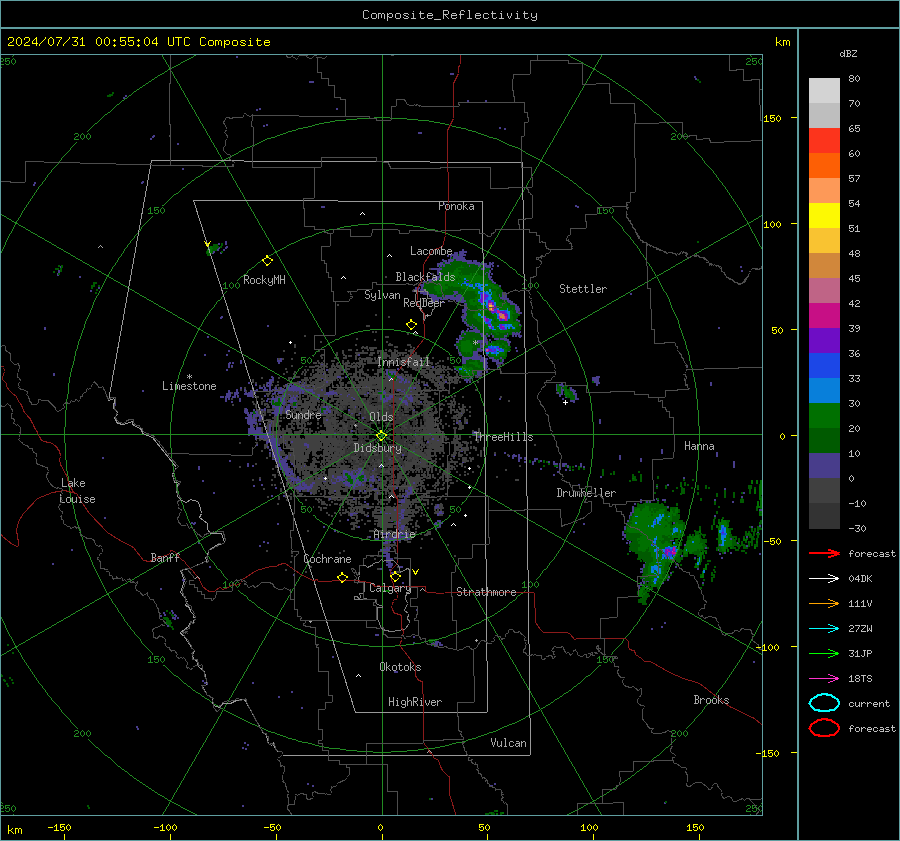Screen dimensions: 900x841
Task: Click the orange 111V arrow icon
Action: coord(824,603)
